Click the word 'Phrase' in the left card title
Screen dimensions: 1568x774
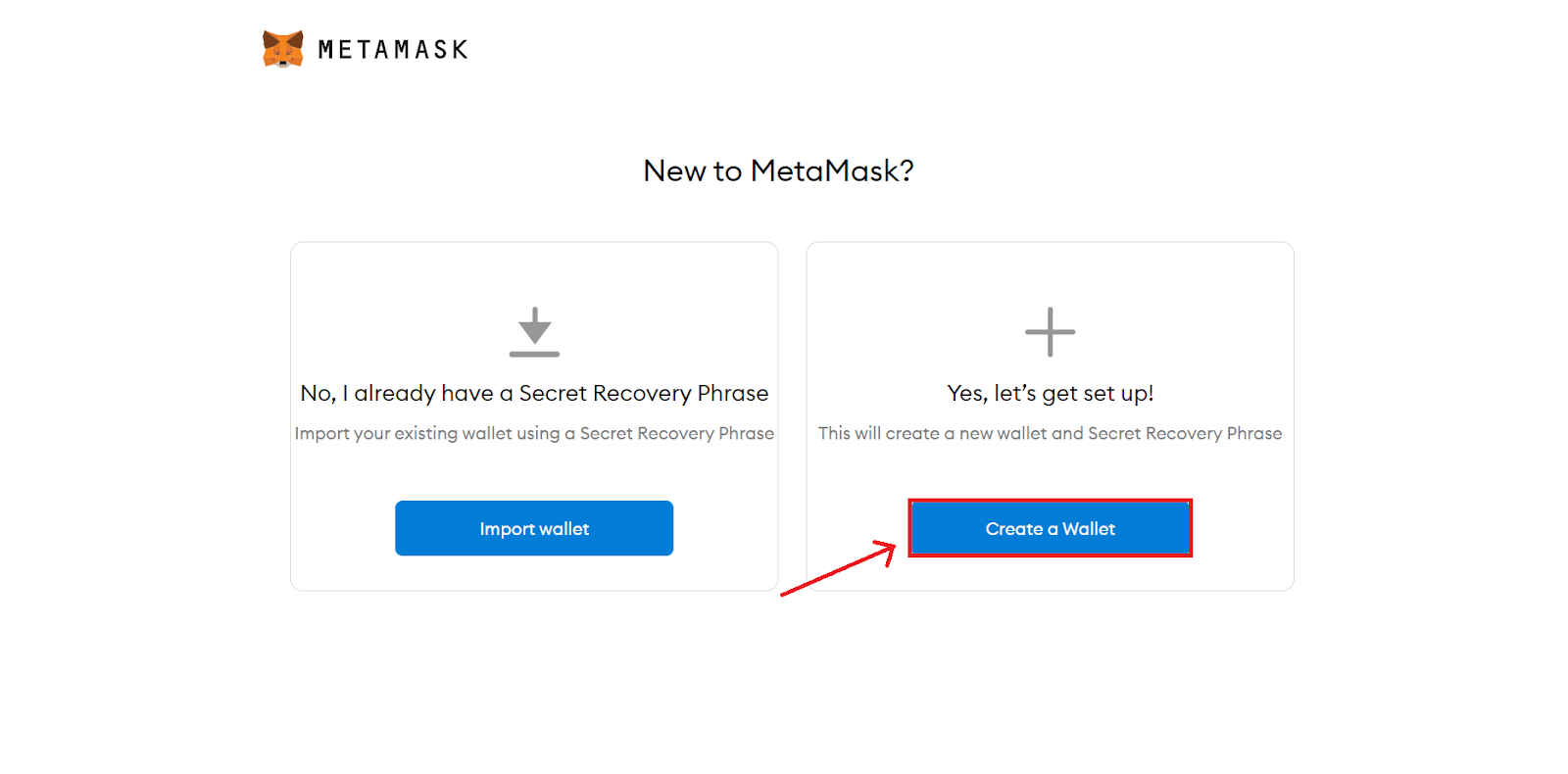pos(733,393)
